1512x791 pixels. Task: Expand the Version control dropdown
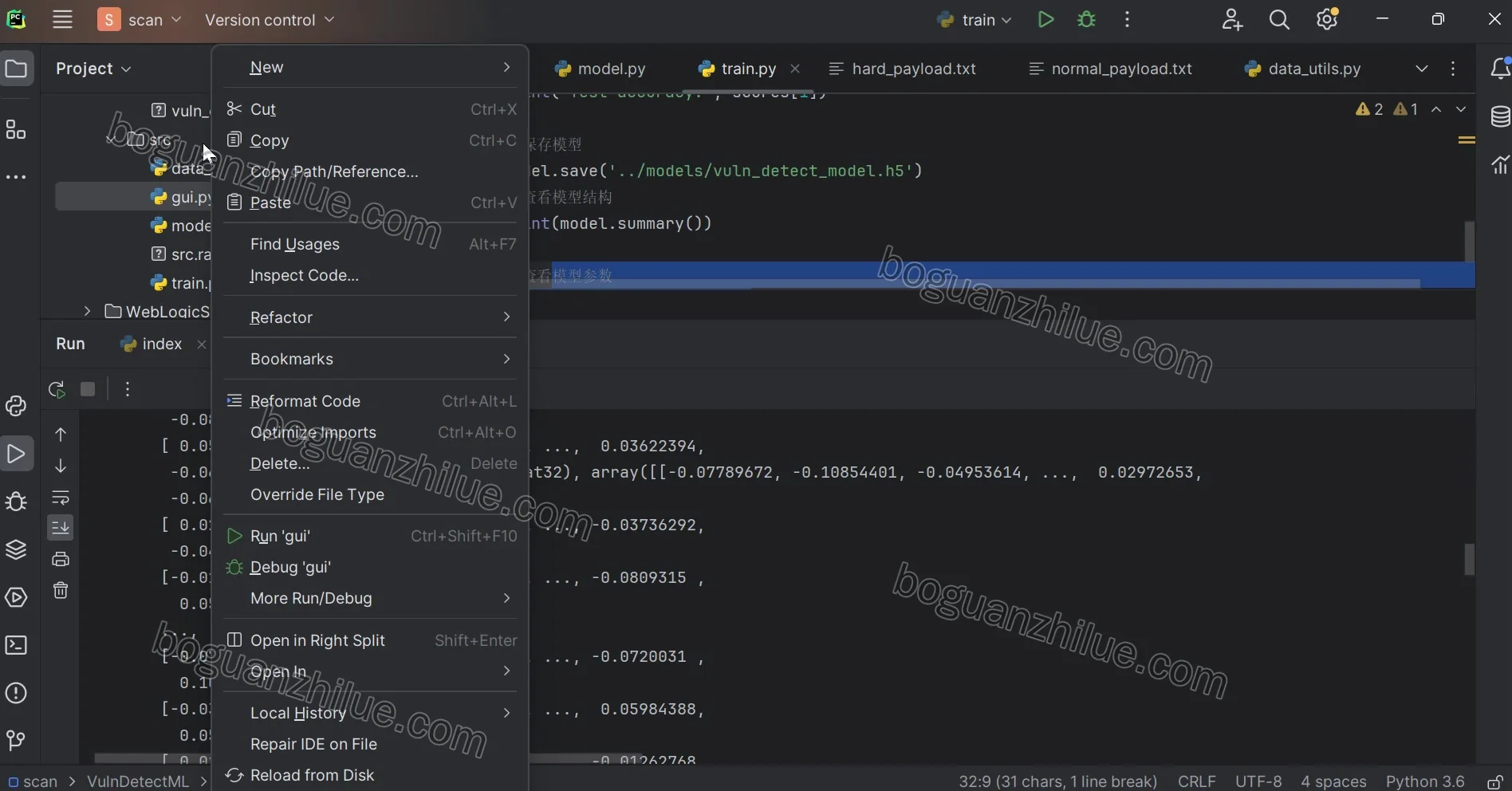(270, 20)
